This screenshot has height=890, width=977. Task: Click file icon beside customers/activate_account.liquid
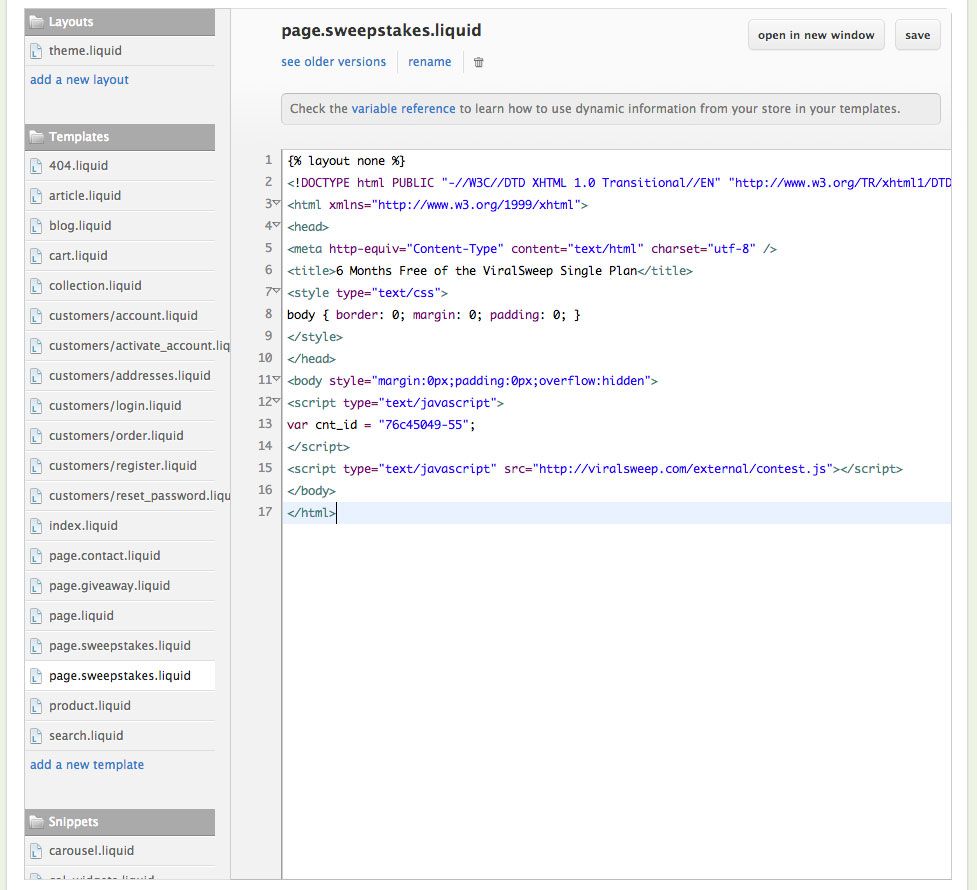tap(36, 346)
